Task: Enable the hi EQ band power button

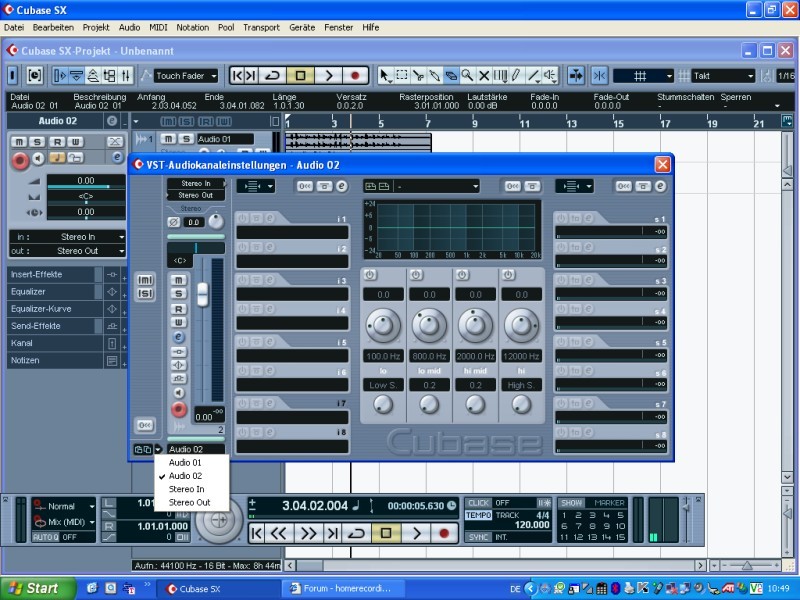Action: click(508, 275)
